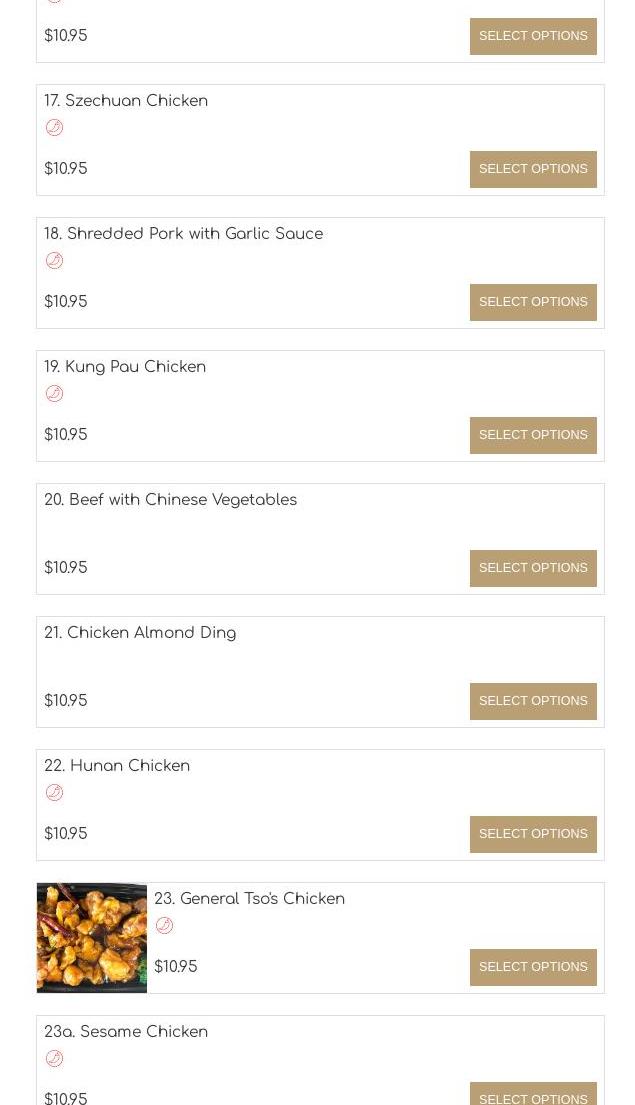Open the 17. Szechuan Chicken item title
Image resolution: width=635 pixels, height=1105 pixels.
pyautogui.click(x=126, y=101)
